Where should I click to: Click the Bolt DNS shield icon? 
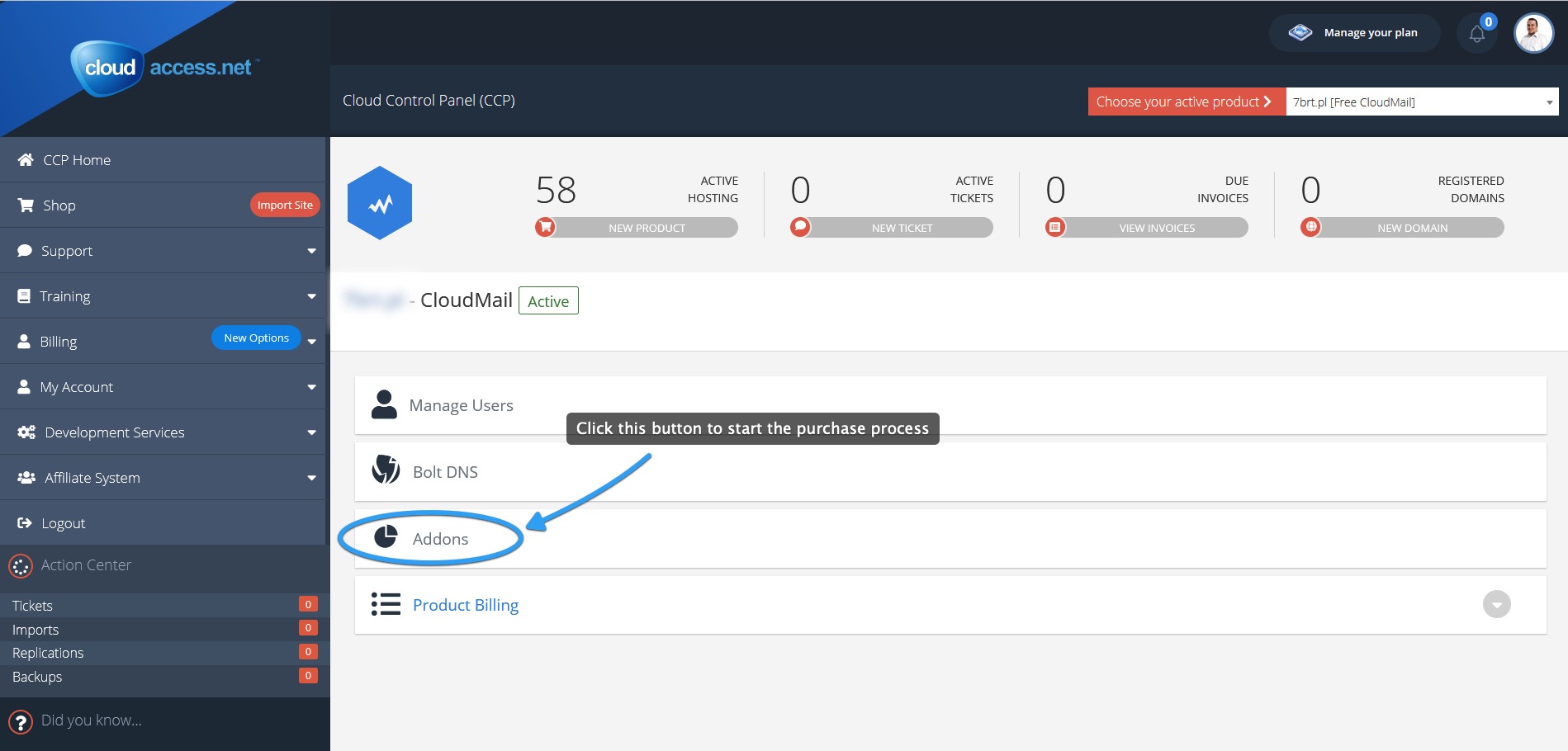[x=386, y=470]
